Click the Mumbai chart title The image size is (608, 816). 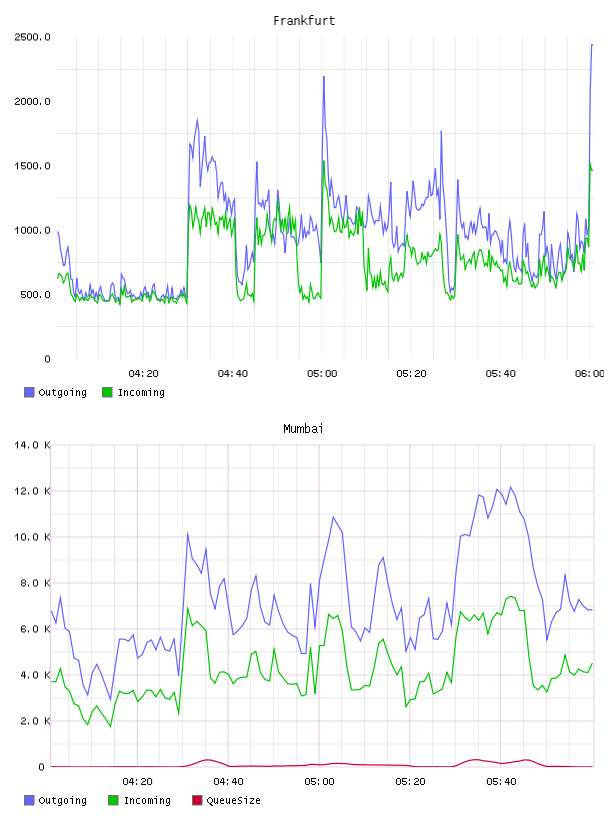tap(303, 429)
